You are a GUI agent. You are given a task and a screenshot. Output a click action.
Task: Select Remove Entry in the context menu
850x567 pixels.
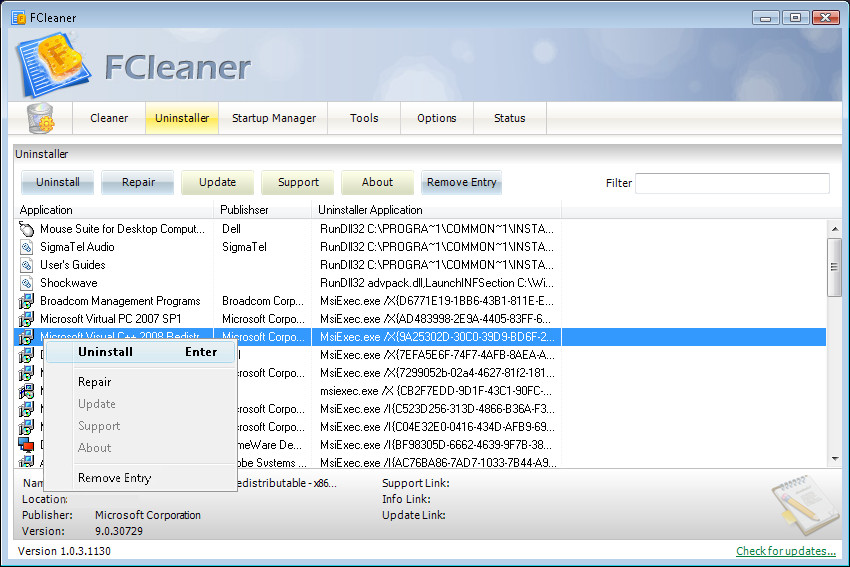(x=141, y=478)
